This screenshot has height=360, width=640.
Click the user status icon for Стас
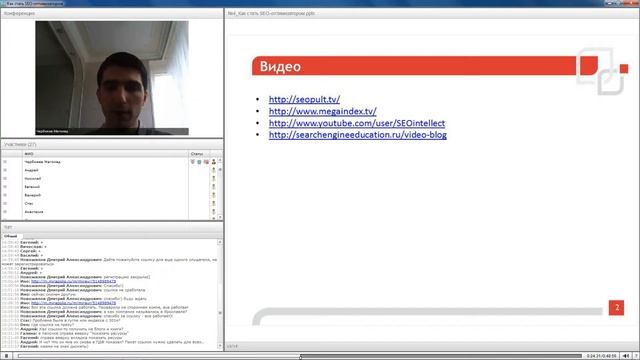pos(213,203)
